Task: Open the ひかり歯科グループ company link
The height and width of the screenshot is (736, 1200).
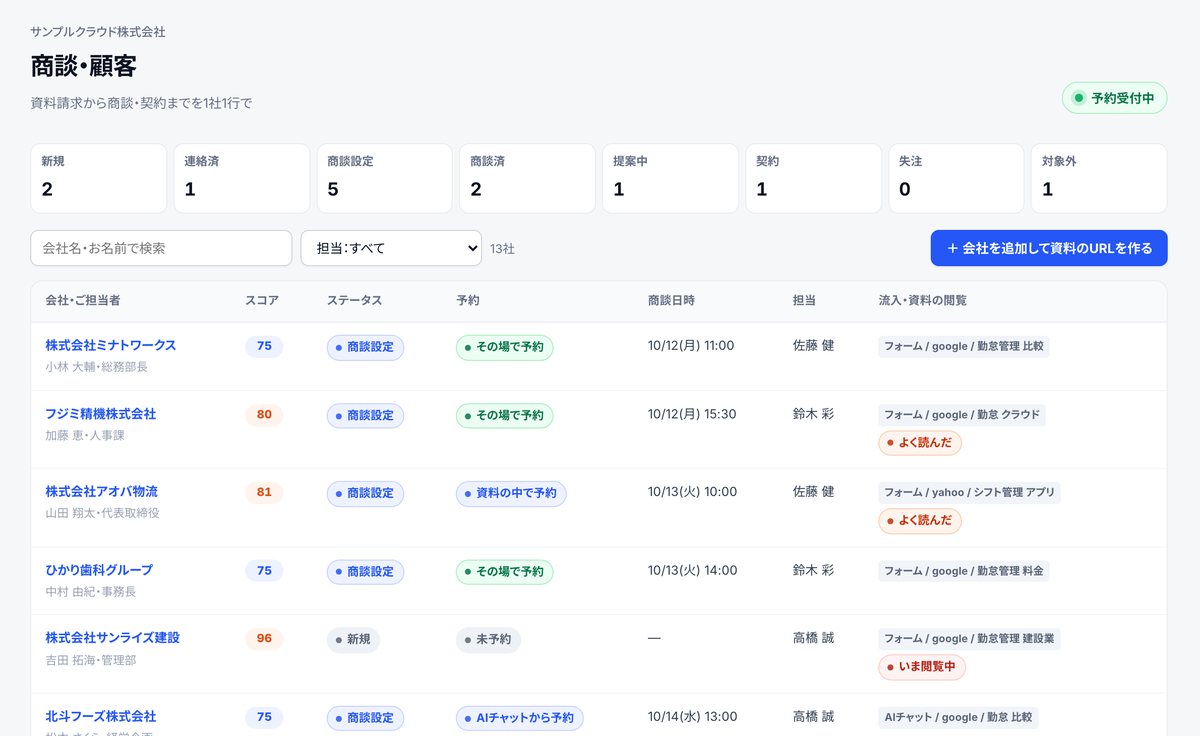Action: [99, 570]
